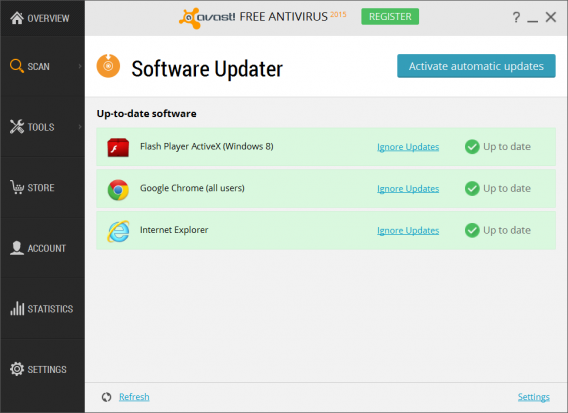568x413 pixels.
Task: Expand the Scan submenu arrow
Action: click(80, 66)
